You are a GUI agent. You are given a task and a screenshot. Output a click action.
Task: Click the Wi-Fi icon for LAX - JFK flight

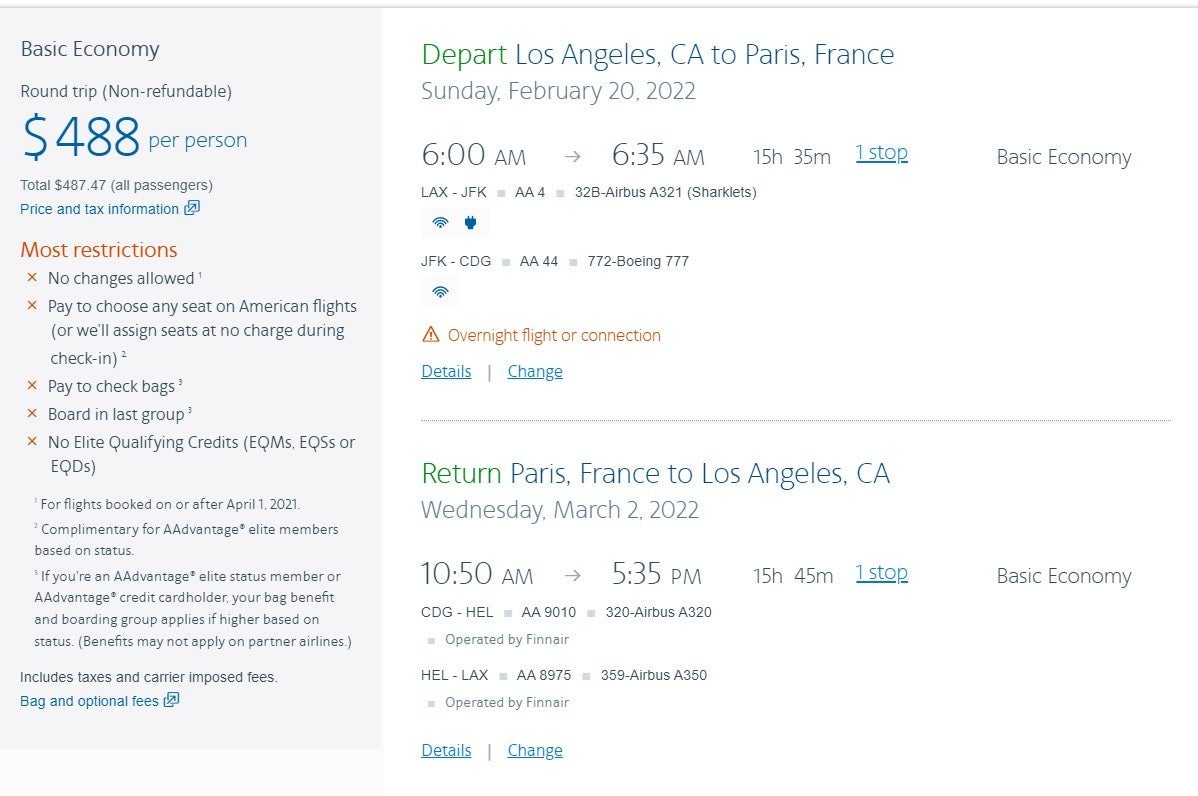click(440, 223)
